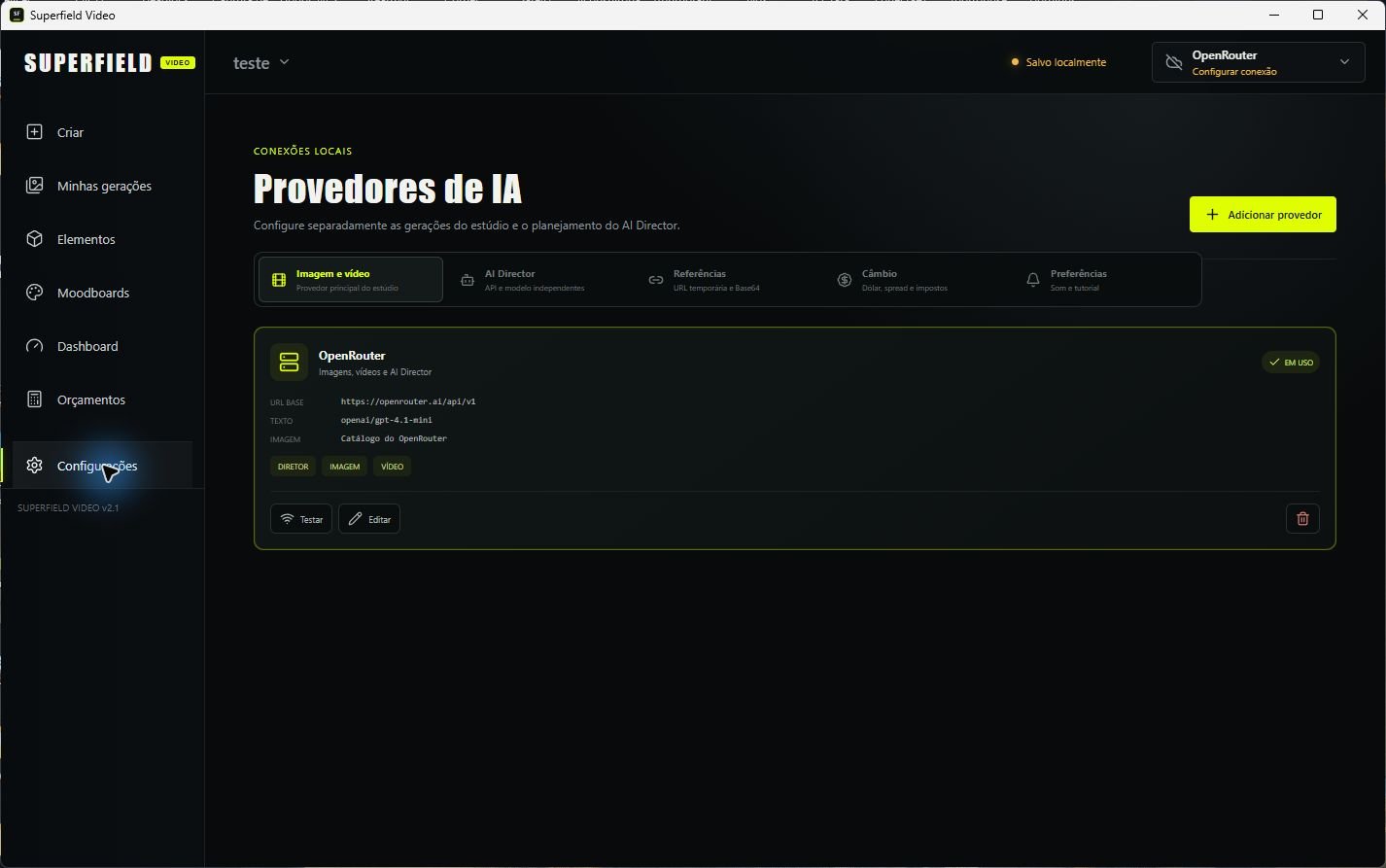The image size is (1386, 868).
Task: Edit the OpenRouter provider with Editar
Action: click(369, 519)
